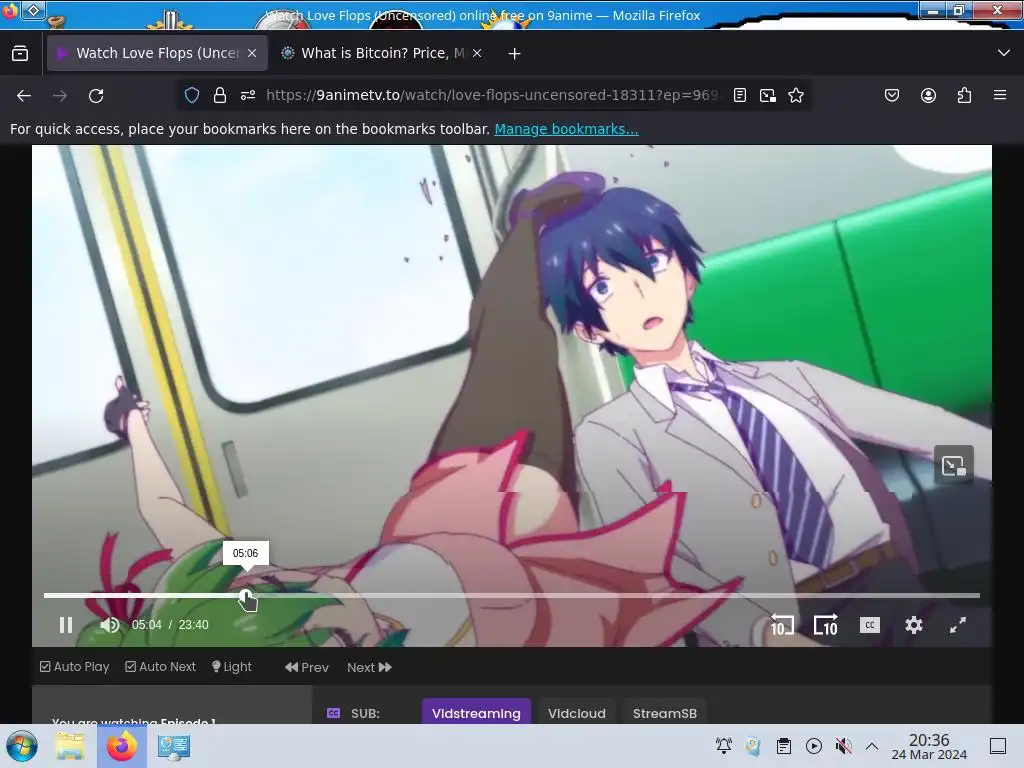Click muted volume tray icon

844,745
